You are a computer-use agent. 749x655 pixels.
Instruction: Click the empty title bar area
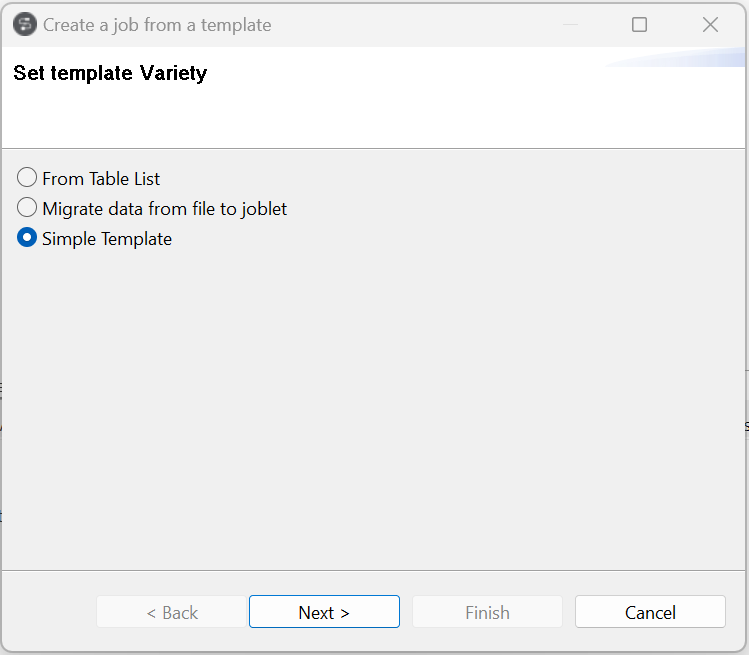coord(420,25)
